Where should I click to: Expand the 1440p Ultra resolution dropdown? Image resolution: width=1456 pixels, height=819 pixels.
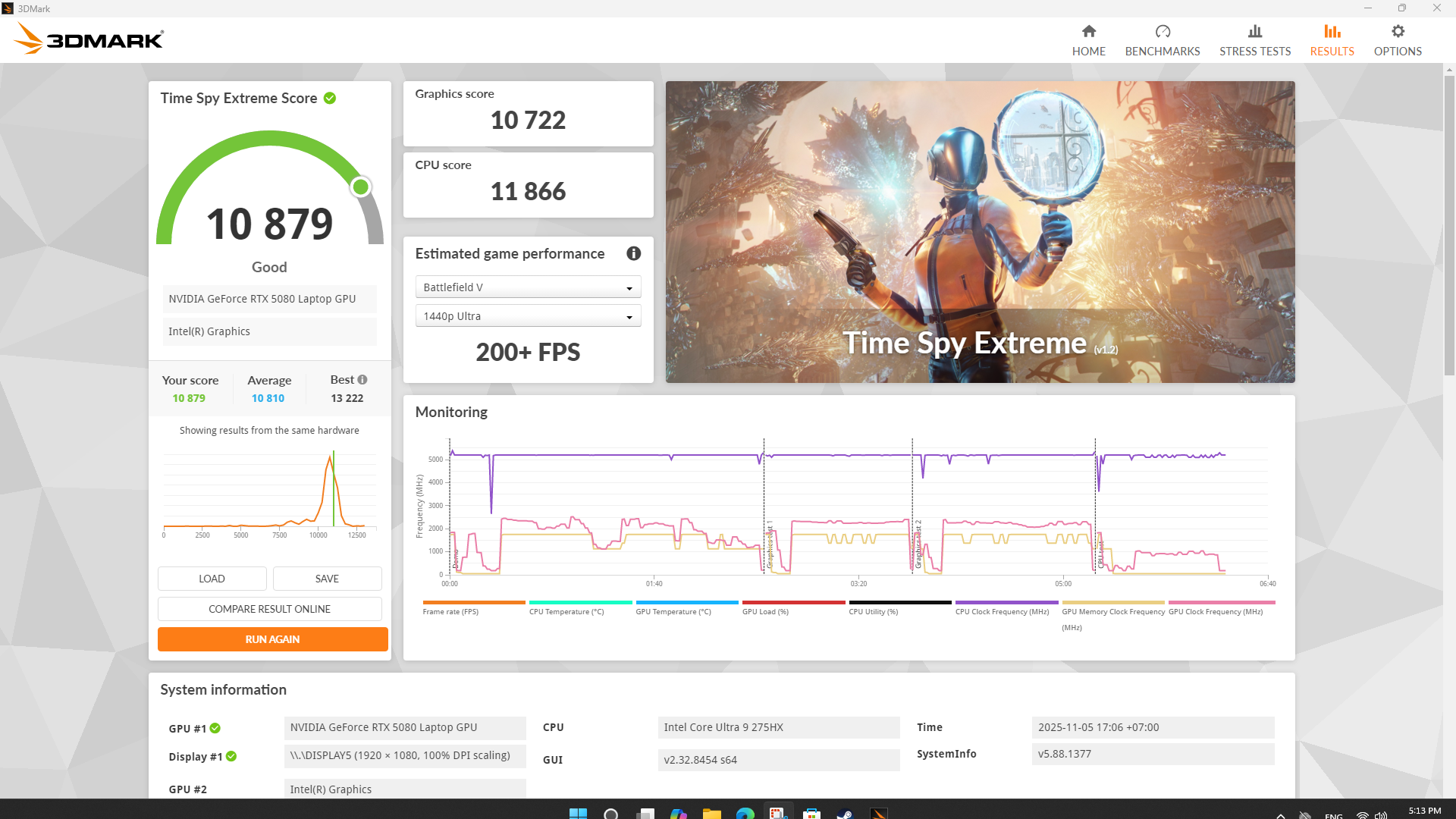tap(528, 316)
